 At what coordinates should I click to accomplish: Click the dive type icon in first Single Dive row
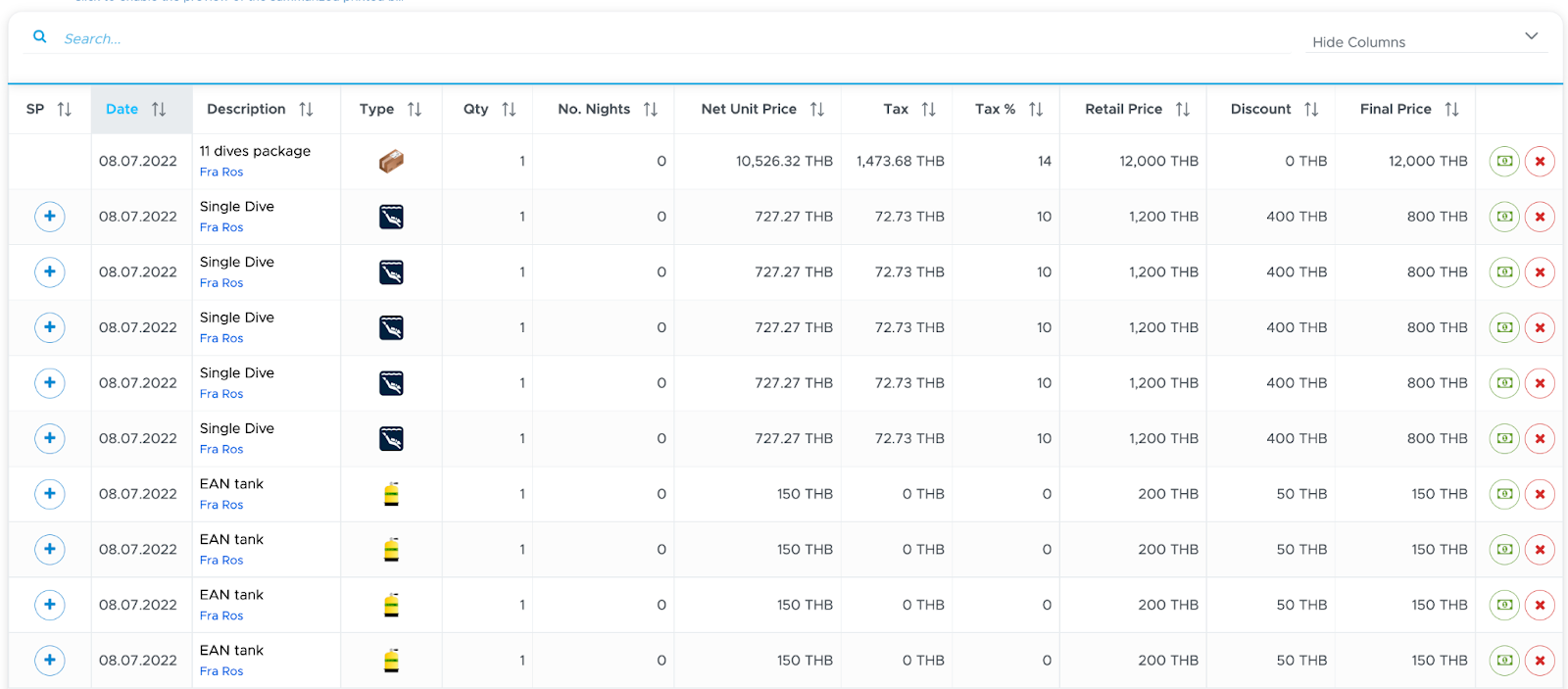coord(391,217)
